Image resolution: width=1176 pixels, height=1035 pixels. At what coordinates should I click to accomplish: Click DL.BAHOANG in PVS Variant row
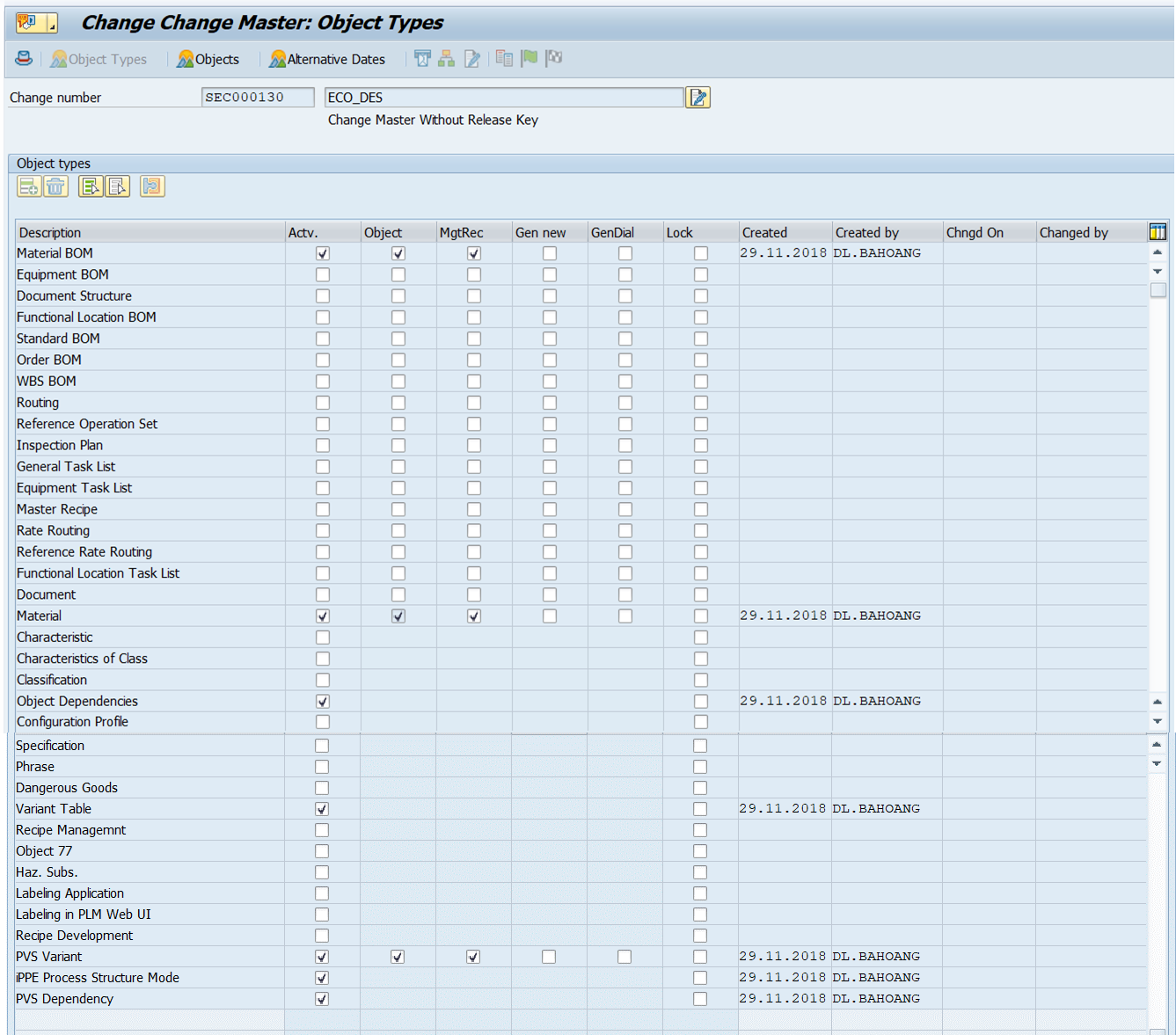[x=876, y=957]
